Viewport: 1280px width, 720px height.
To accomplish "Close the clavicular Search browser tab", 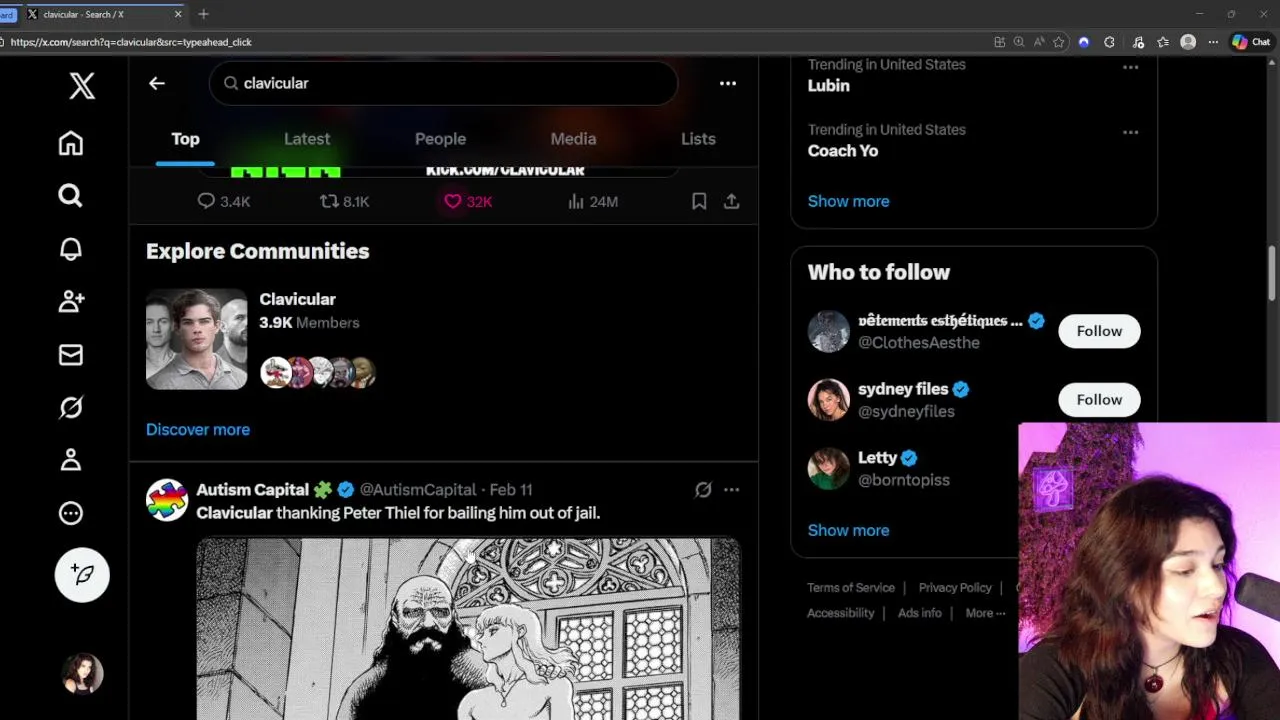I will pos(178,14).
